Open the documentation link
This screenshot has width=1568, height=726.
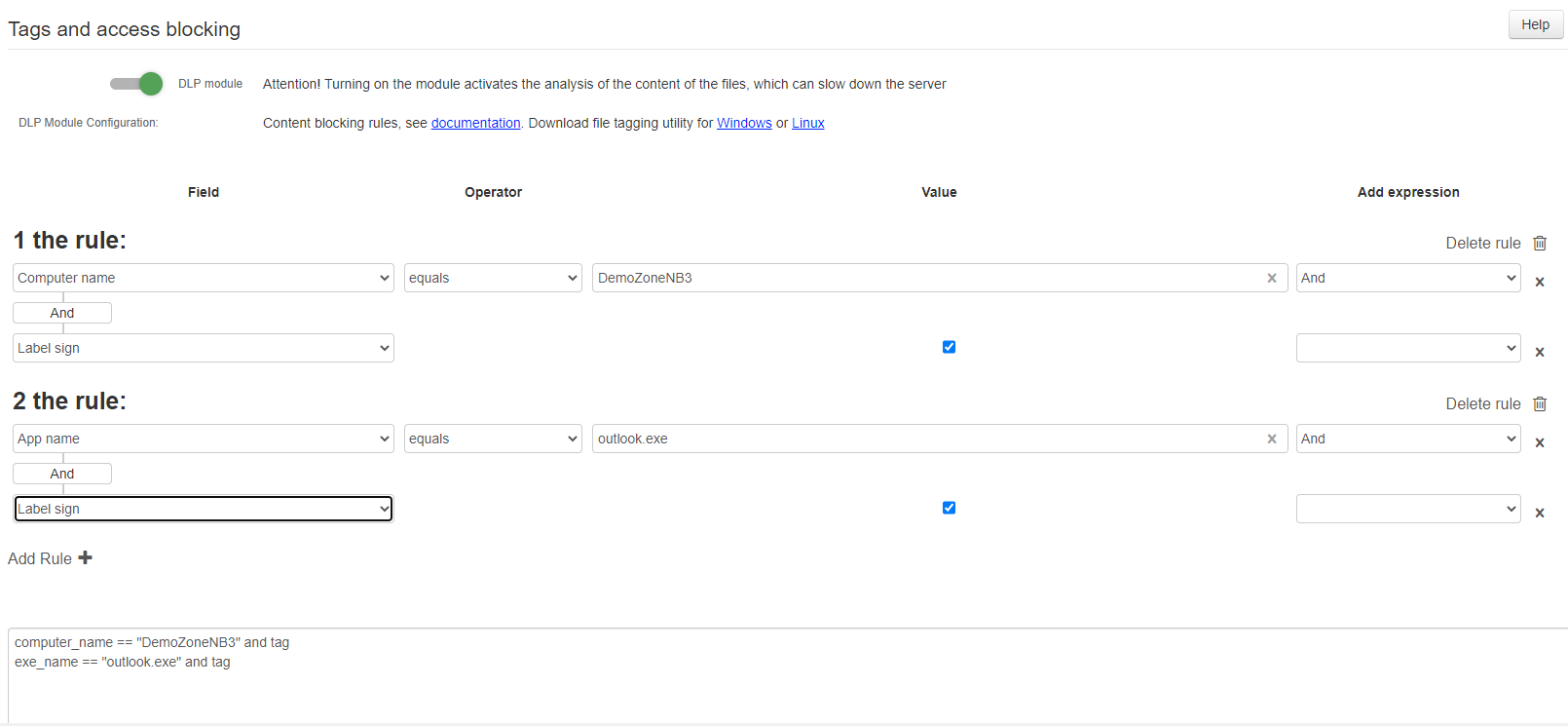tap(475, 123)
